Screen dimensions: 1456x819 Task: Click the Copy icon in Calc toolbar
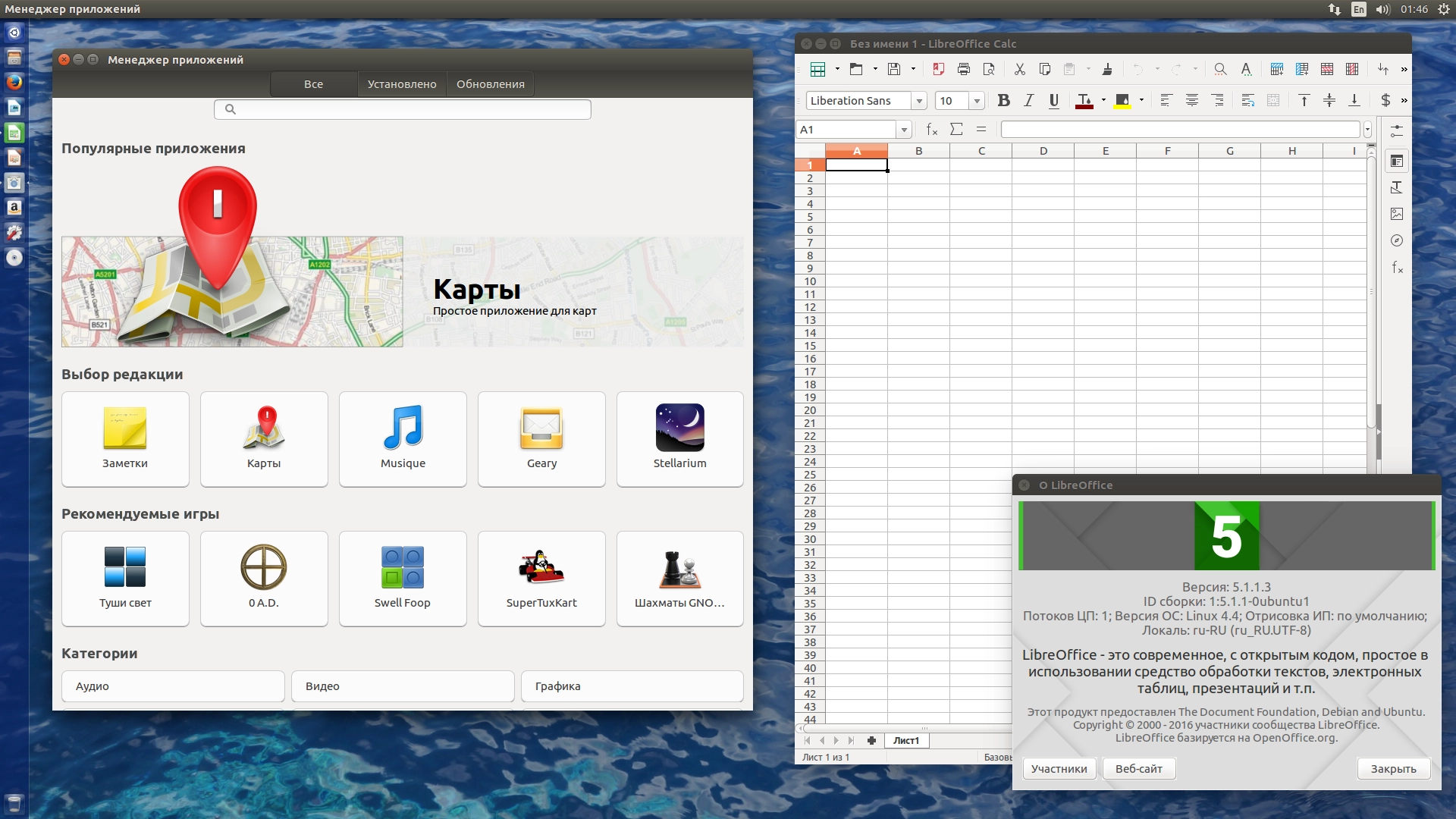(1045, 69)
